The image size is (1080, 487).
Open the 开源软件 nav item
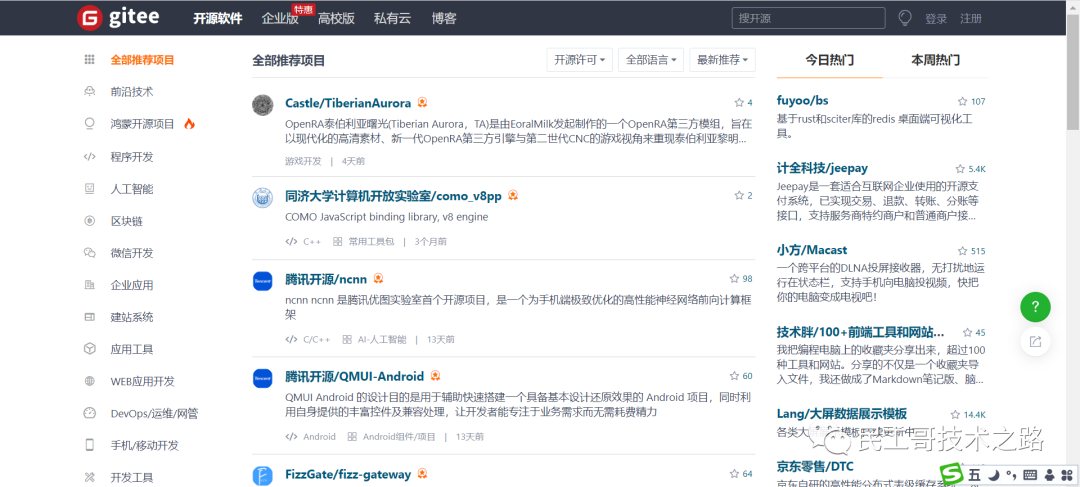[x=218, y=19]
